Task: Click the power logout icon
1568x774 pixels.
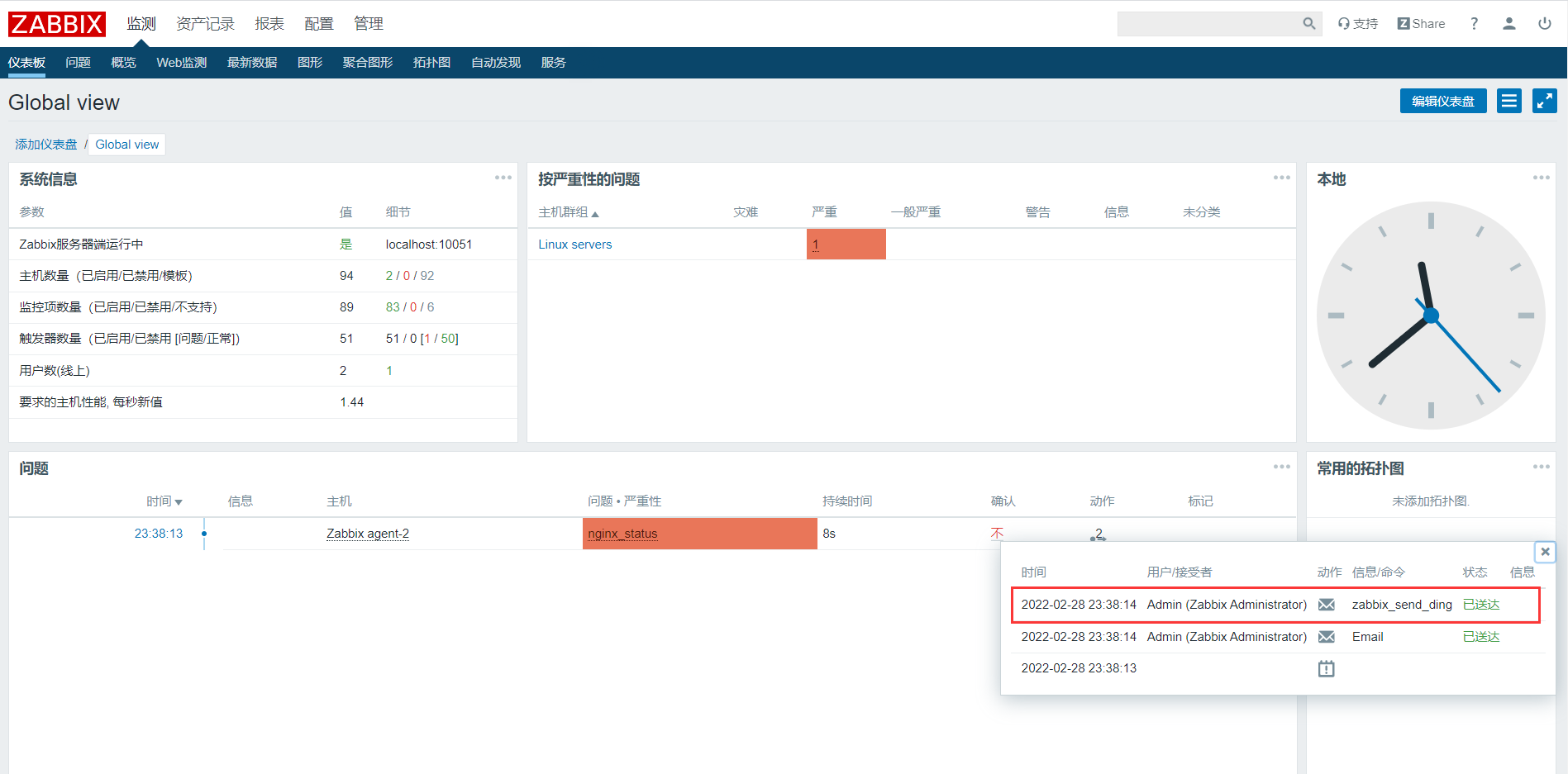Action: click(1544, 24)
